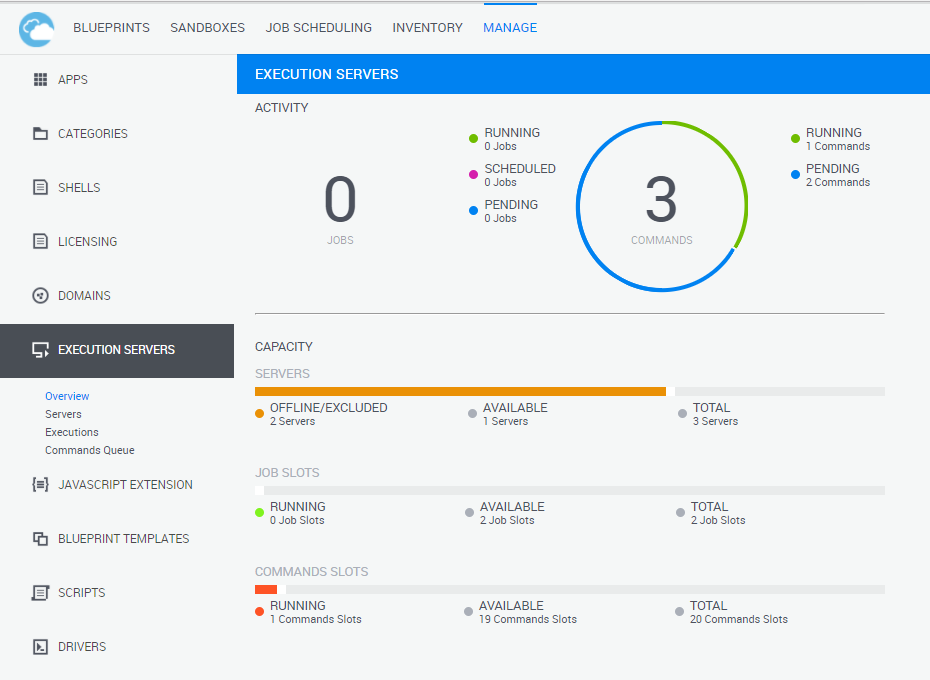
Task: Open the Commands Queue link
Action: point(89,450)
